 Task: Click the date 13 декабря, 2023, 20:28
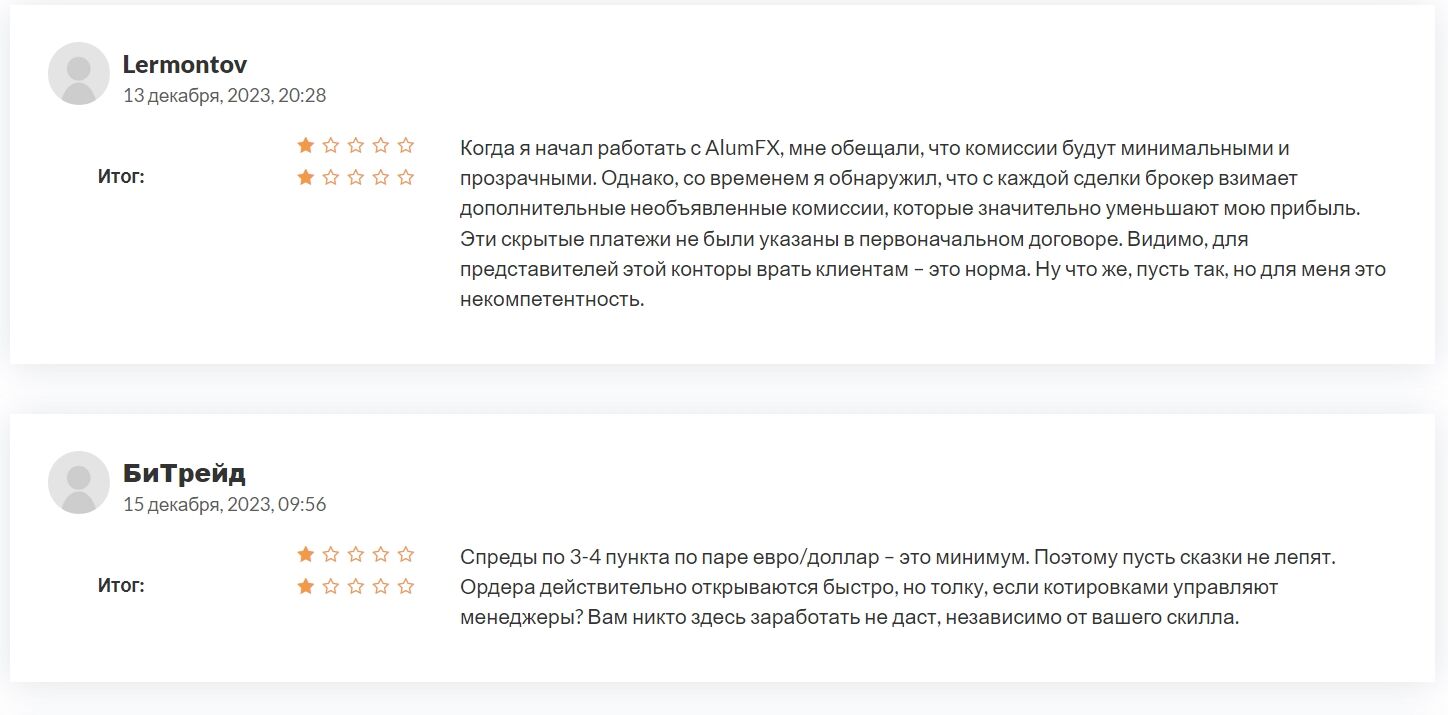(224, 96)
